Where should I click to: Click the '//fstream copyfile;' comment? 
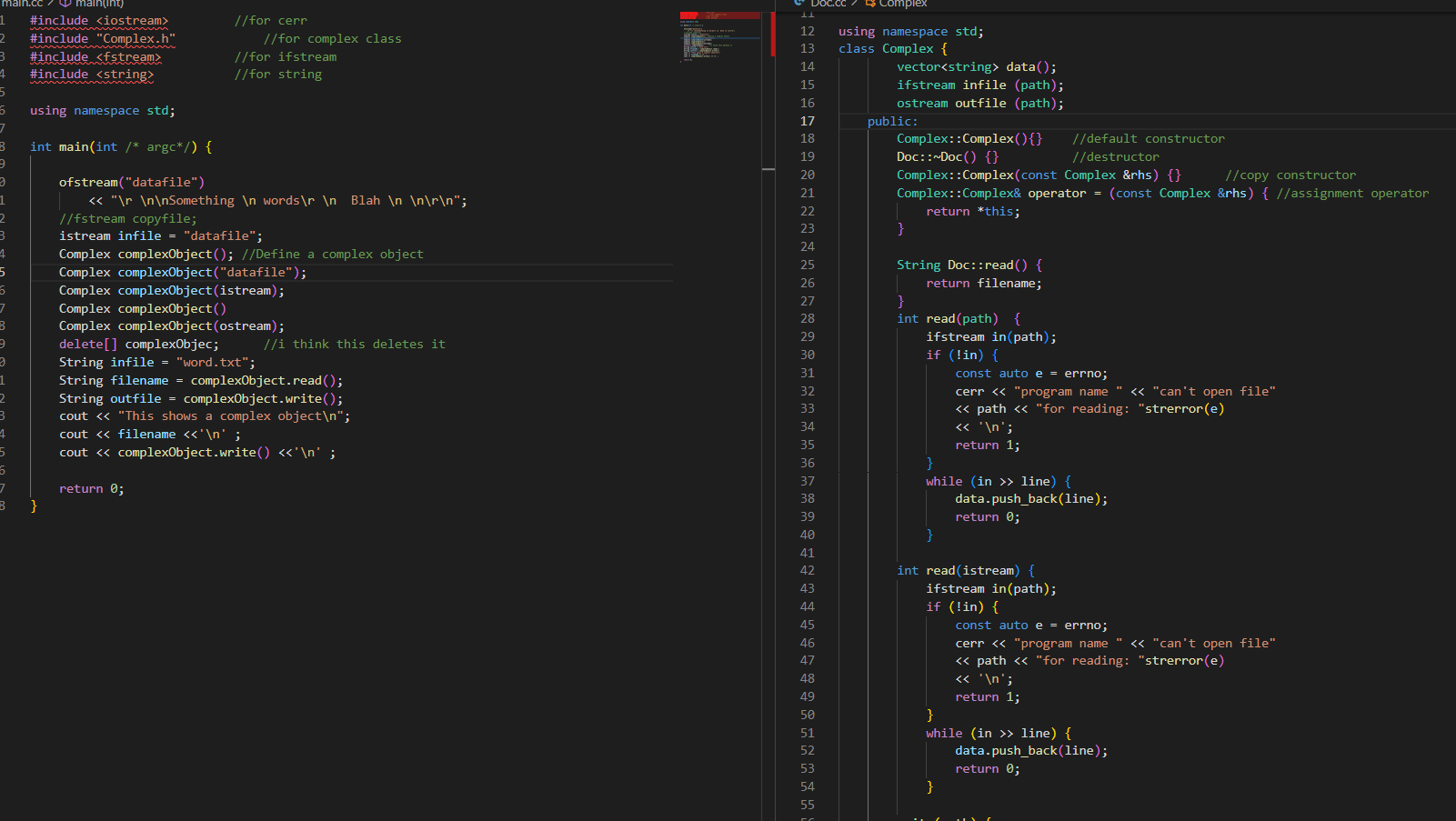tap(128, 218)
